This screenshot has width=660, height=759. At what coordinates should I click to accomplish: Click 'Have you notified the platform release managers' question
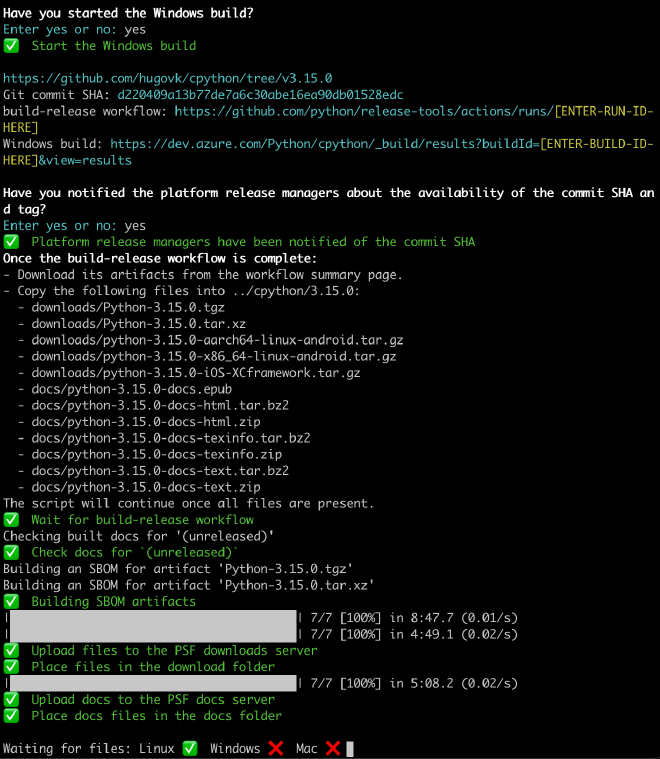click(x=329, y=201)
